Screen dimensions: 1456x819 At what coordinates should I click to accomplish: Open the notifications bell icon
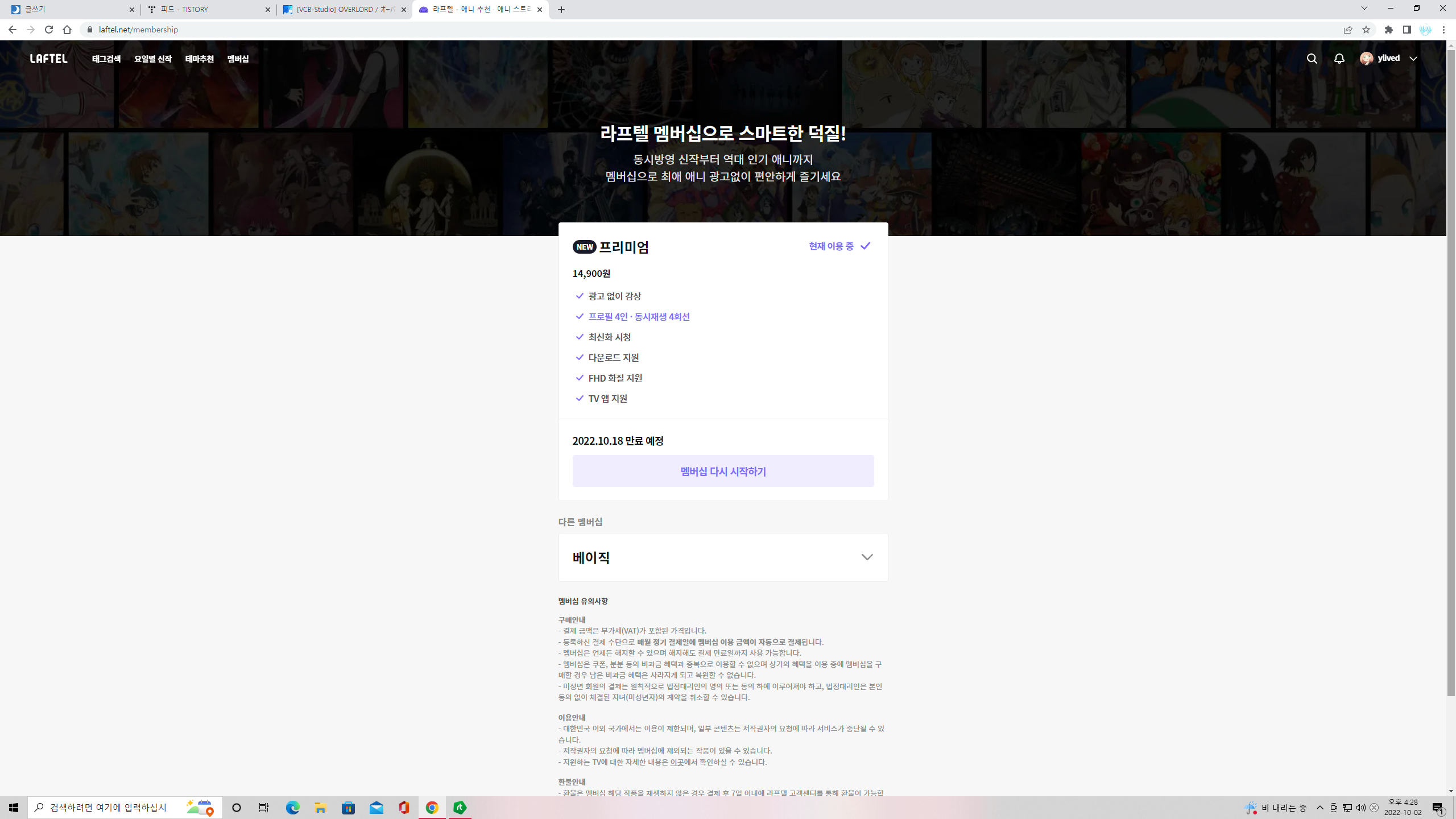pos(1339,59)
